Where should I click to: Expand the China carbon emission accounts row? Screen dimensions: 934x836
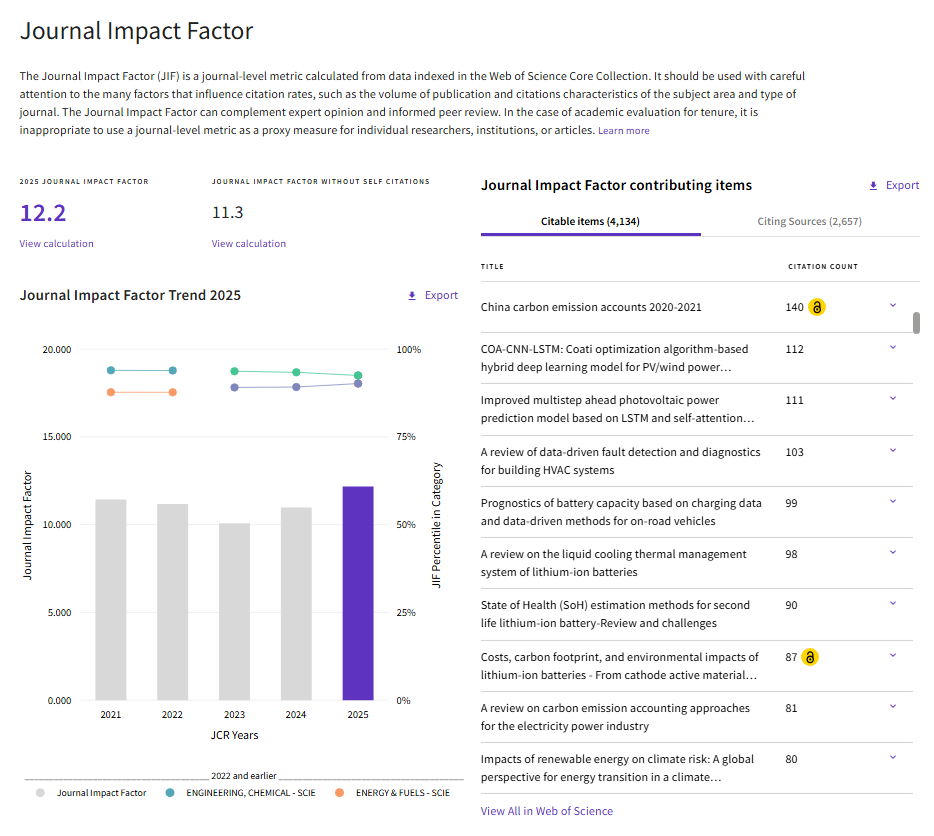coord(892,306)
